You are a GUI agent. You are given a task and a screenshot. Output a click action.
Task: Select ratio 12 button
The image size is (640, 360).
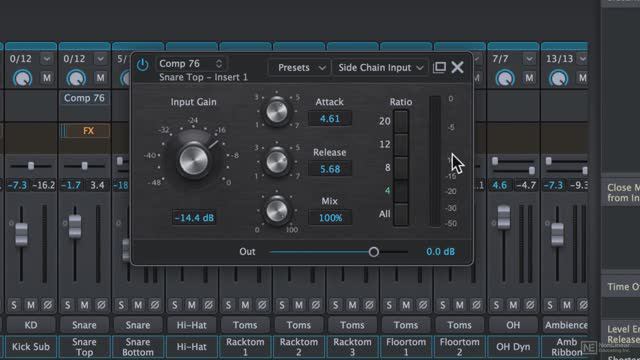[x=400, y=144]
